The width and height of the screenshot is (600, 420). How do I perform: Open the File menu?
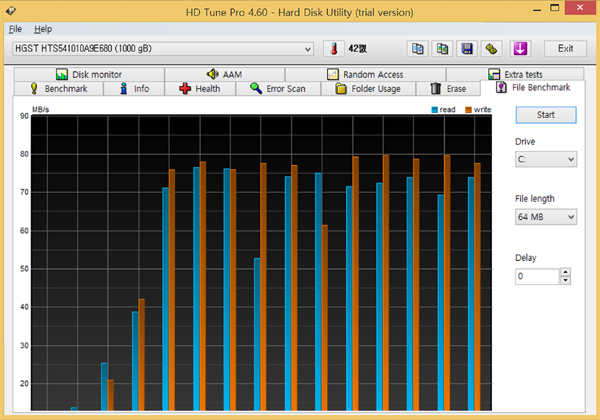click(x=15, y=29)
